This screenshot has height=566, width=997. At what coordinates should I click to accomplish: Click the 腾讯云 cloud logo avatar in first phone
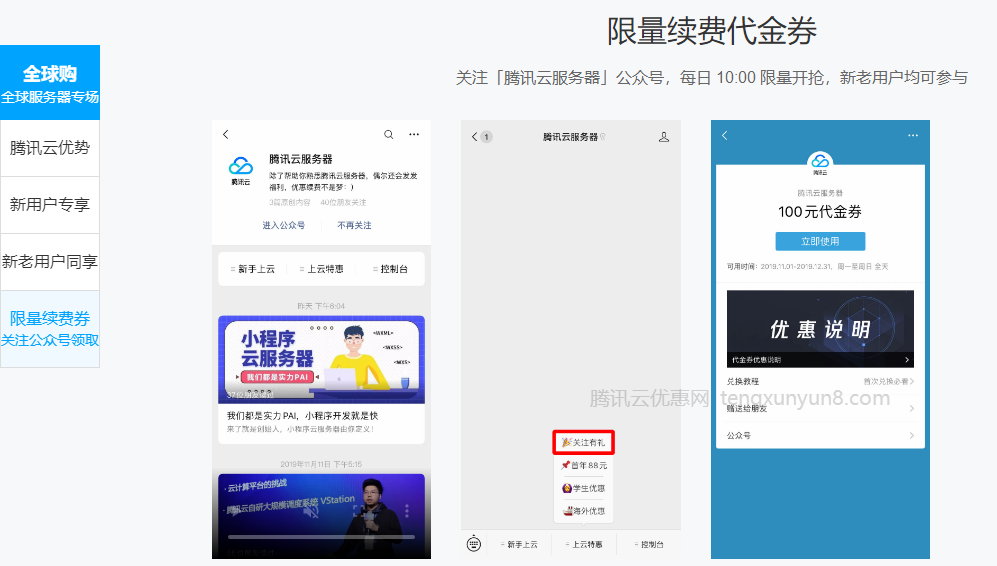pyautogui.click(x=241, y=170)
